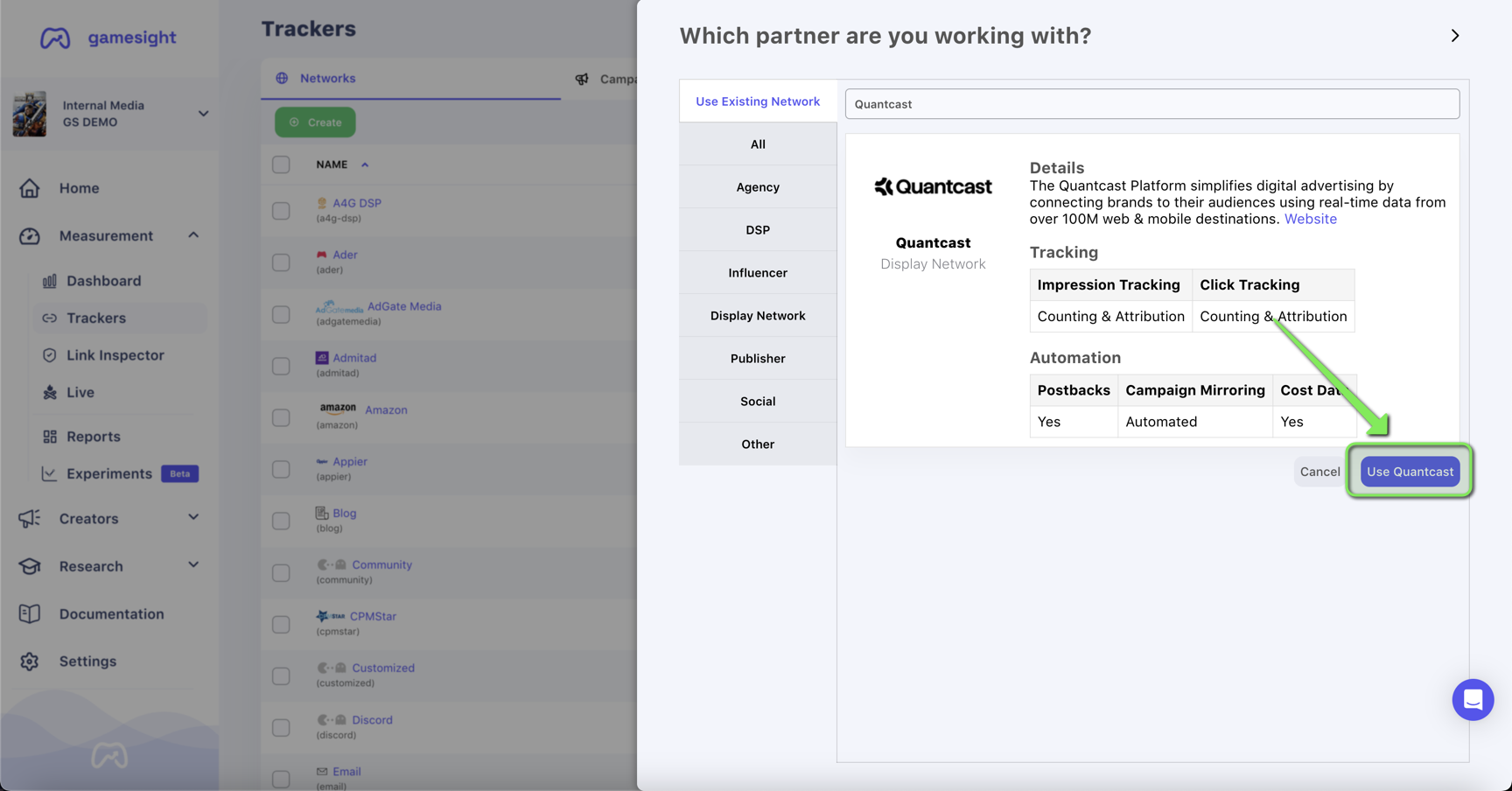
Task: Click the Internal Media account avatar
Action: click(30, 114)
